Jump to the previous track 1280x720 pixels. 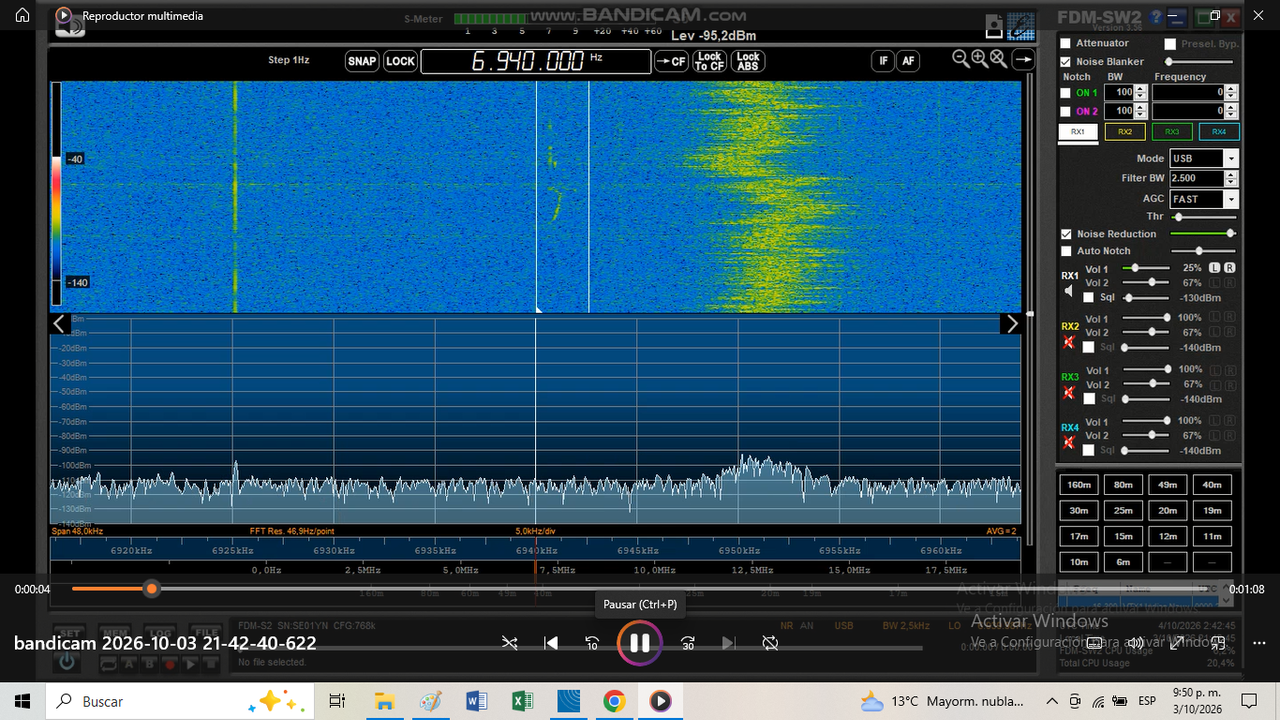550,643
